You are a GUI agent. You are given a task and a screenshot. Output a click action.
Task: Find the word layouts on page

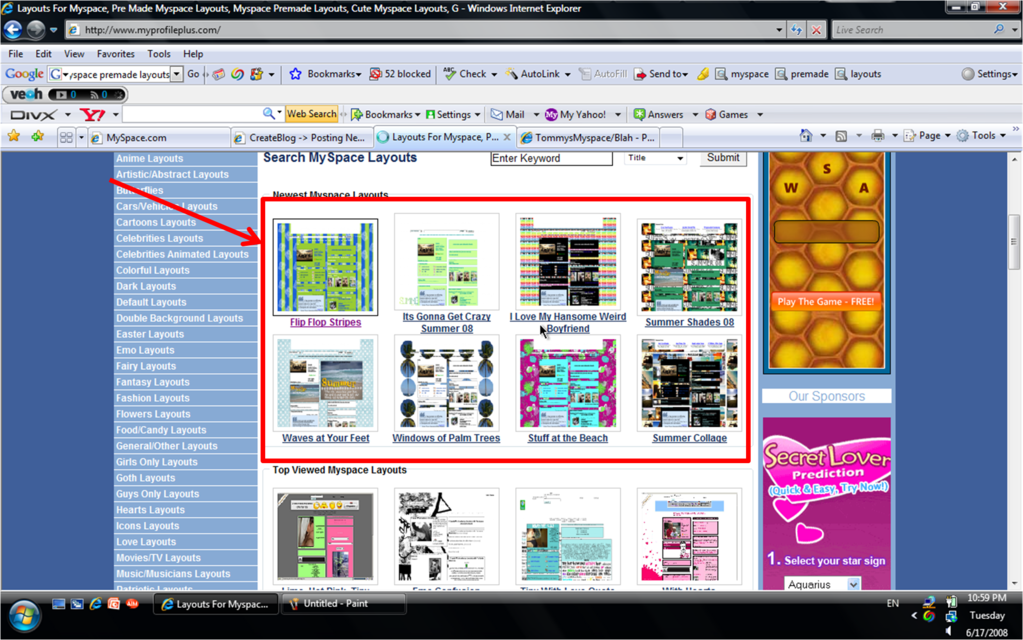click(x=858, y=74)
